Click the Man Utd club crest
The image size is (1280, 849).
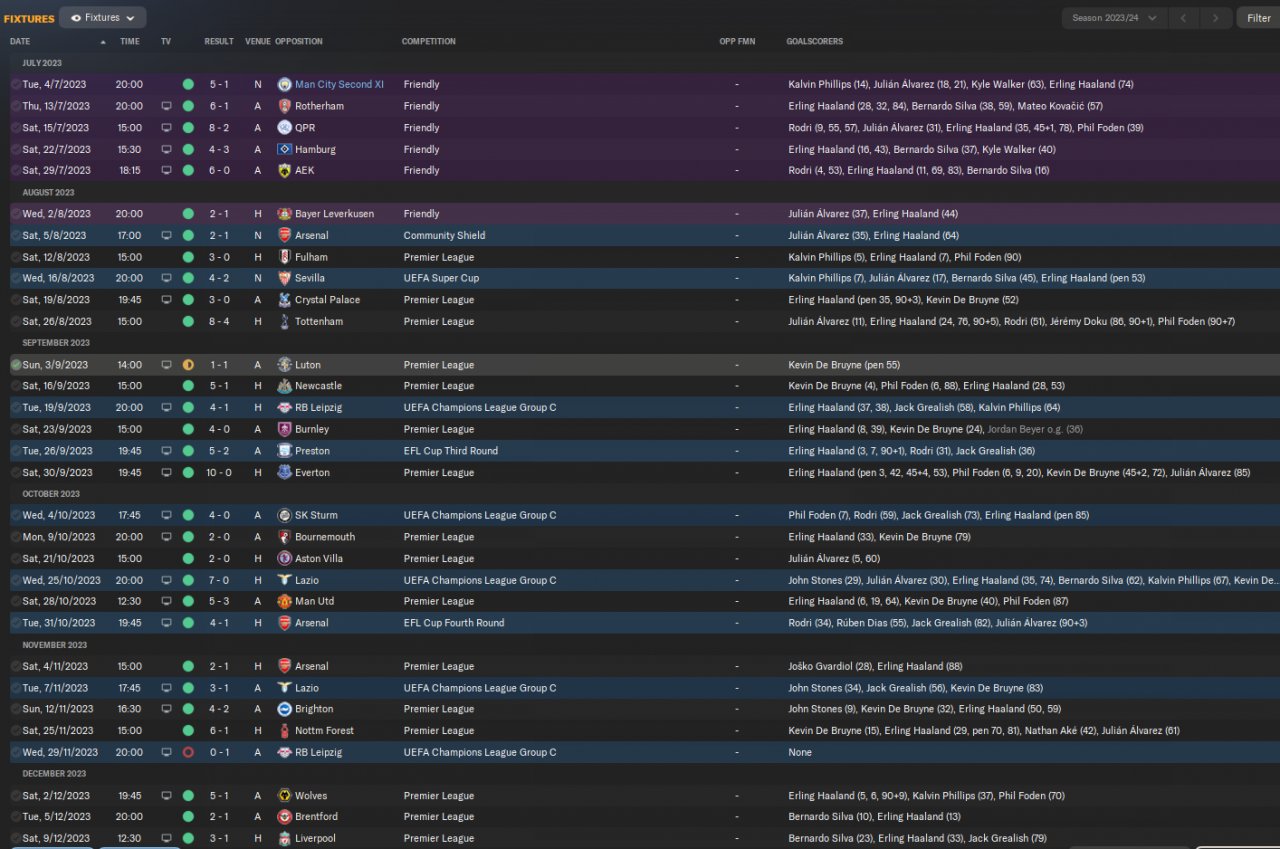click(284, 602)
